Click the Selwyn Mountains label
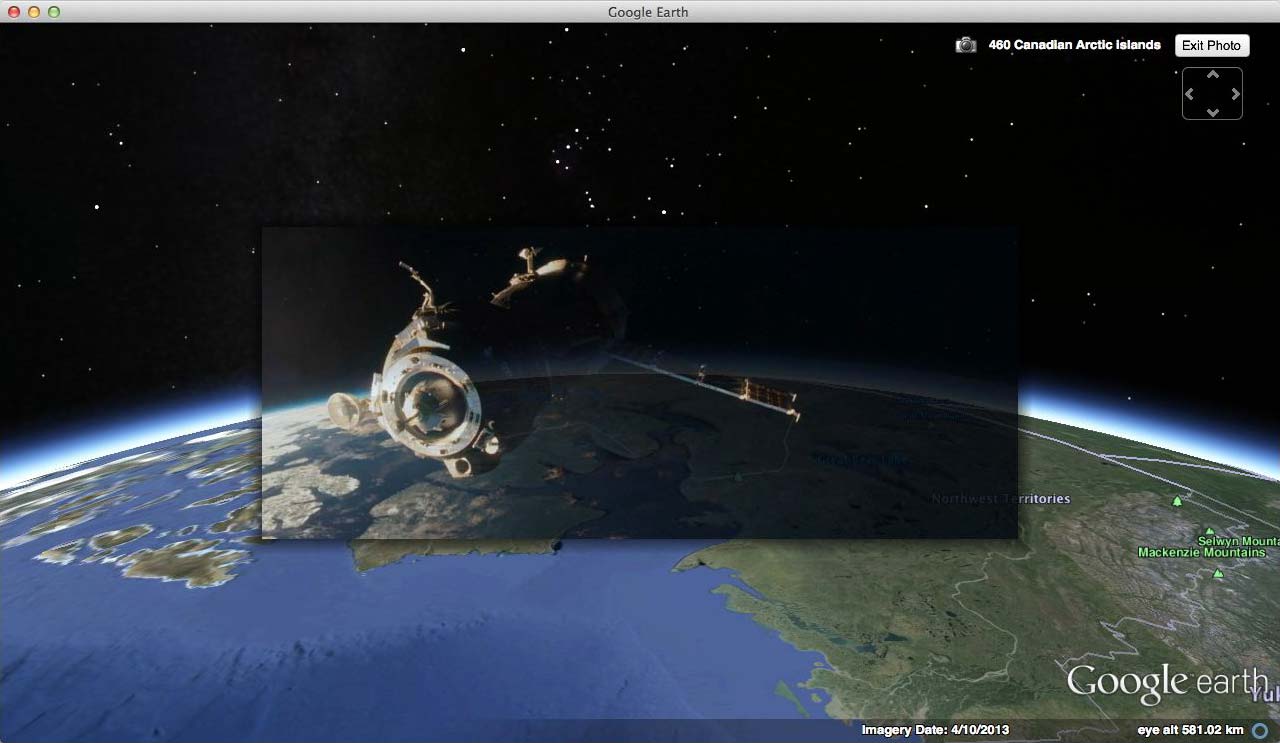The height and width of the screenshot is (743, 1280). pos(1239,541)
